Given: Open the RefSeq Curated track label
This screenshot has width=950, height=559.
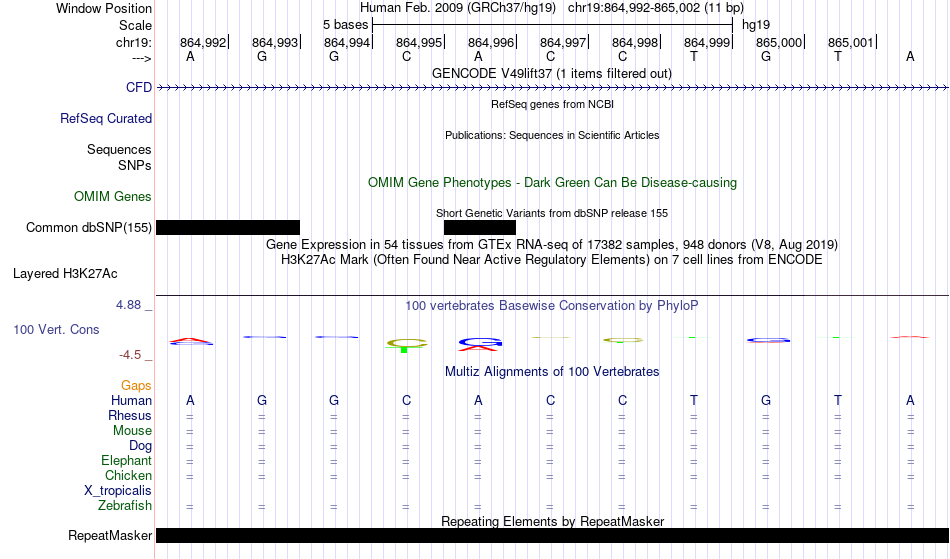Looking at the screenshot, I should pyautogui.click(x=106, y=118).
